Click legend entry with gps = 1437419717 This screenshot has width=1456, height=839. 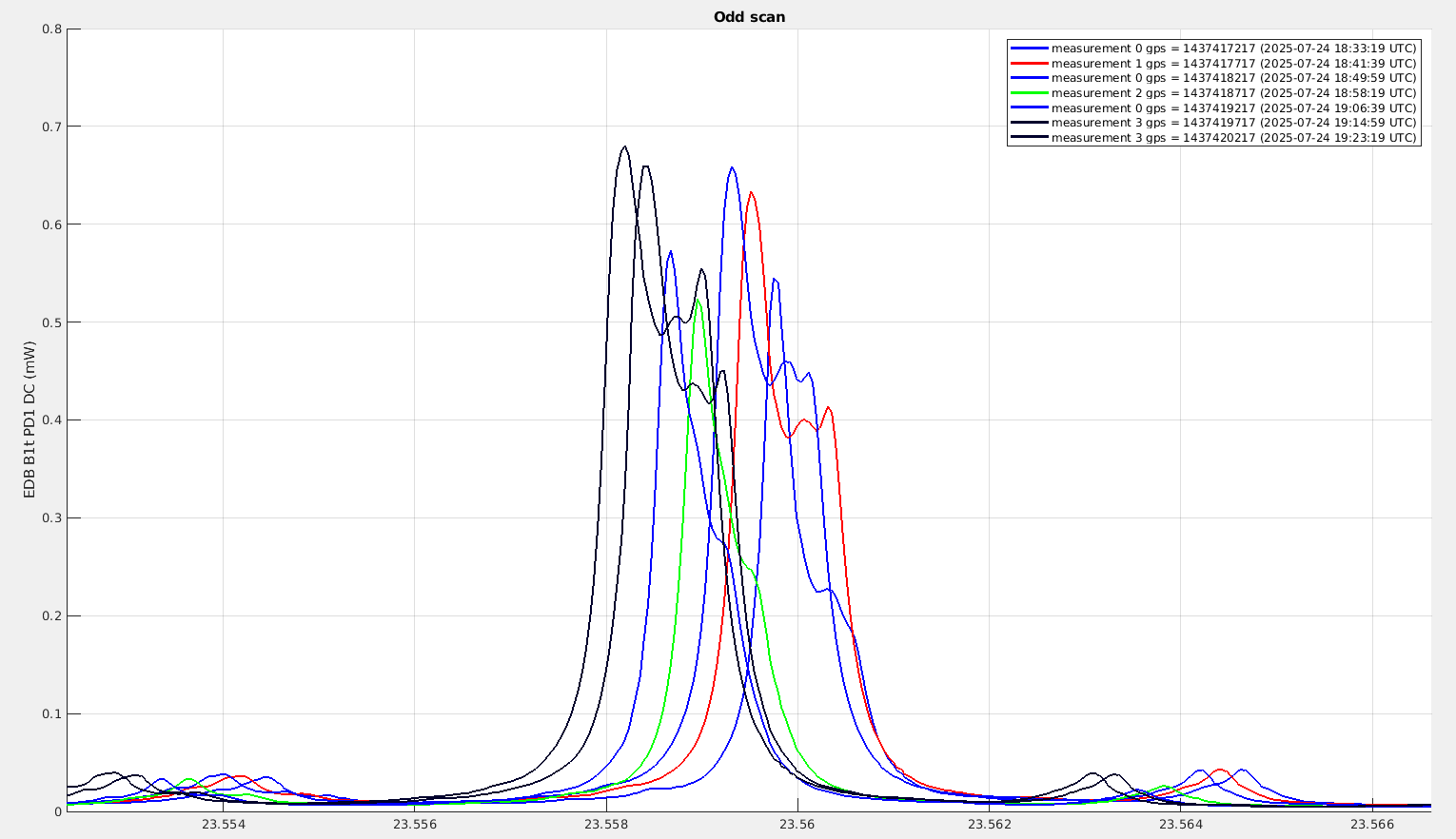[1213, 123]
